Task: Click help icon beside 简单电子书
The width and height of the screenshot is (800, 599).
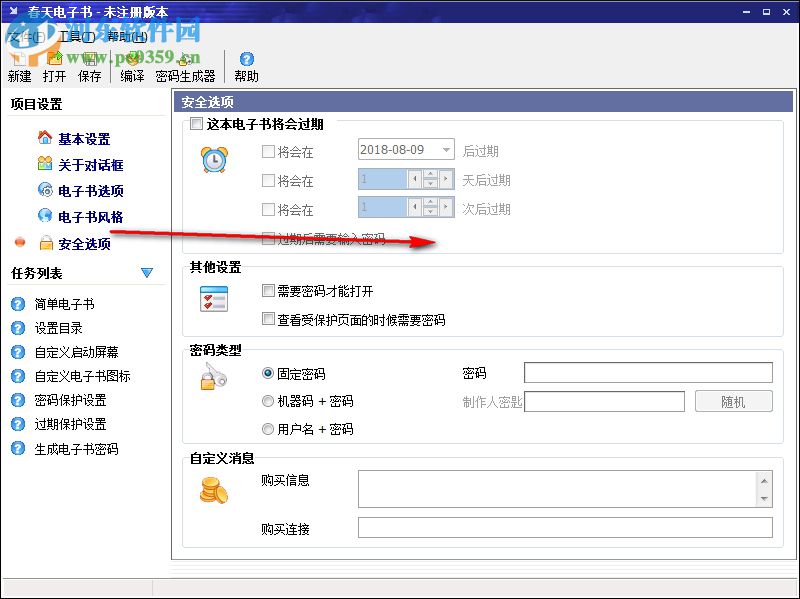Action: [18, 304]
